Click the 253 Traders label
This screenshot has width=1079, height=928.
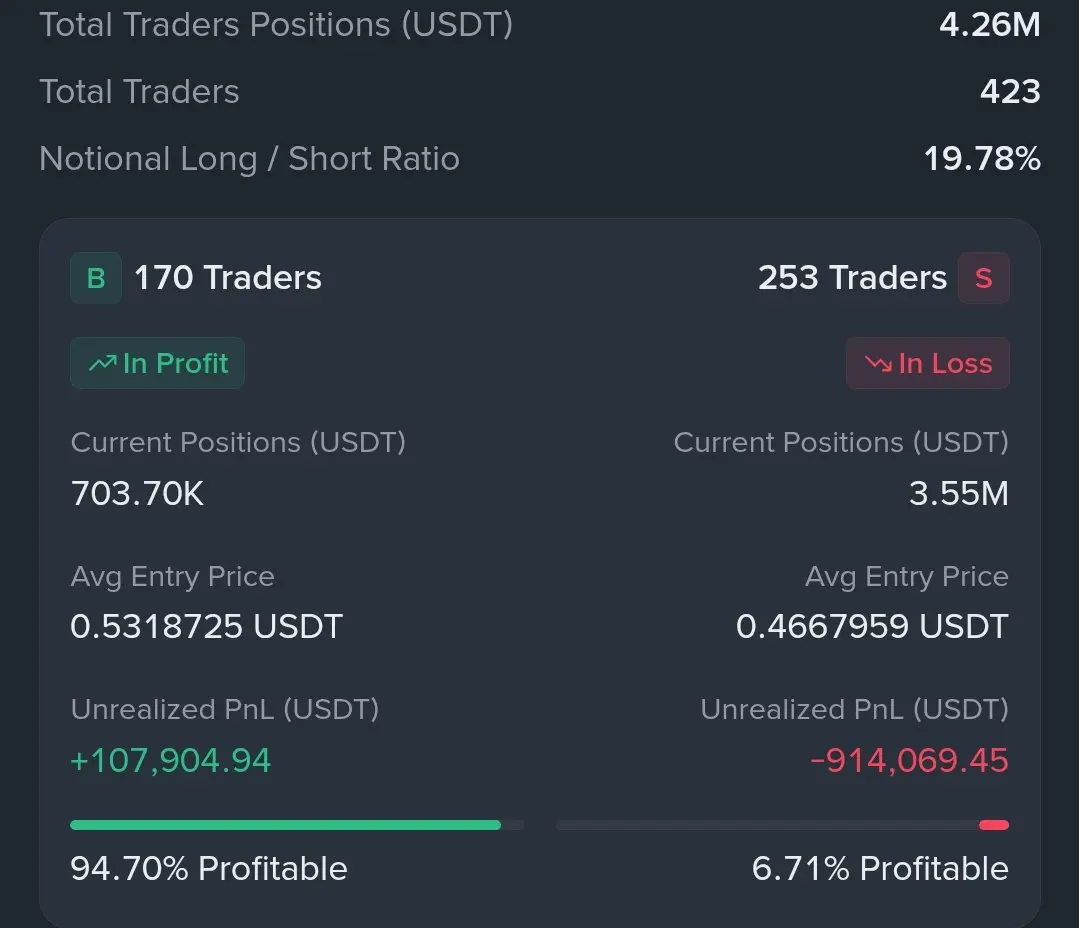(x=853, y=278)
